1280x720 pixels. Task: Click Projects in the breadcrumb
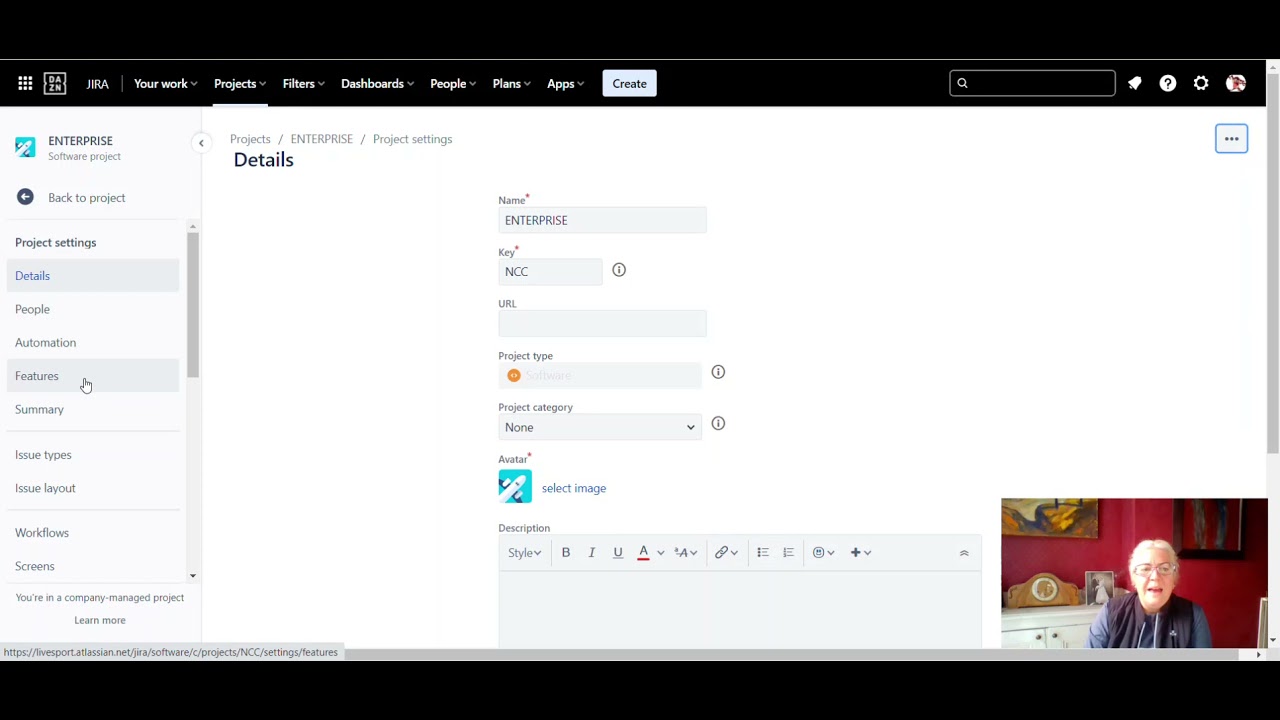tap(250, 139)
